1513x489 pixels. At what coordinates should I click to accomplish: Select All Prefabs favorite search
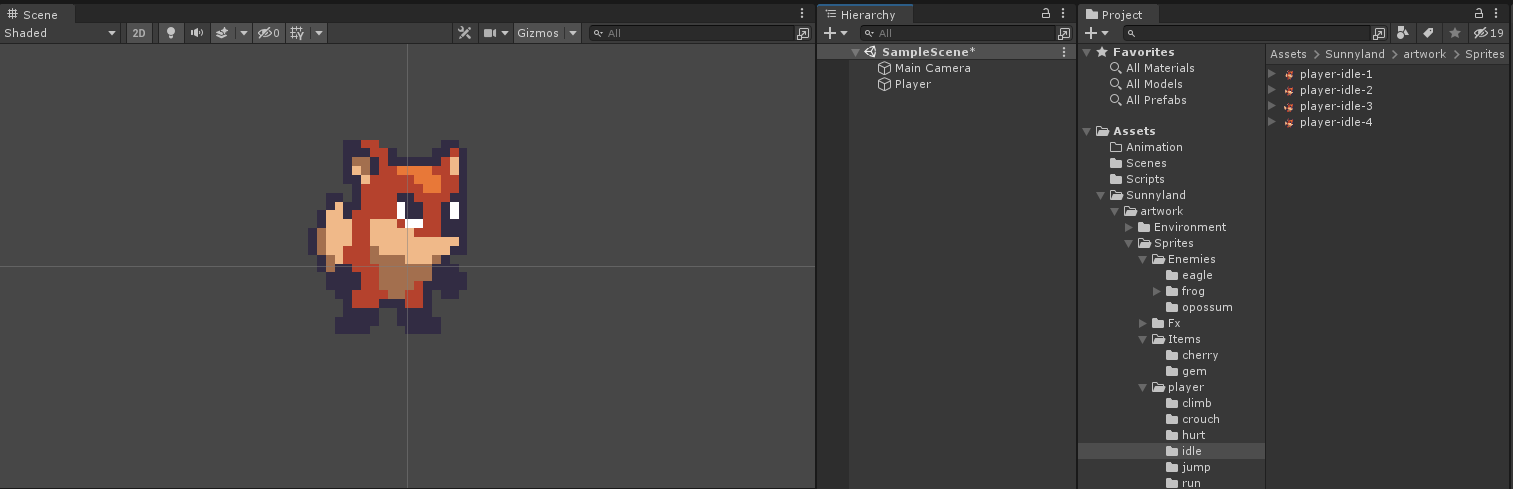(x=1148, y=100)
